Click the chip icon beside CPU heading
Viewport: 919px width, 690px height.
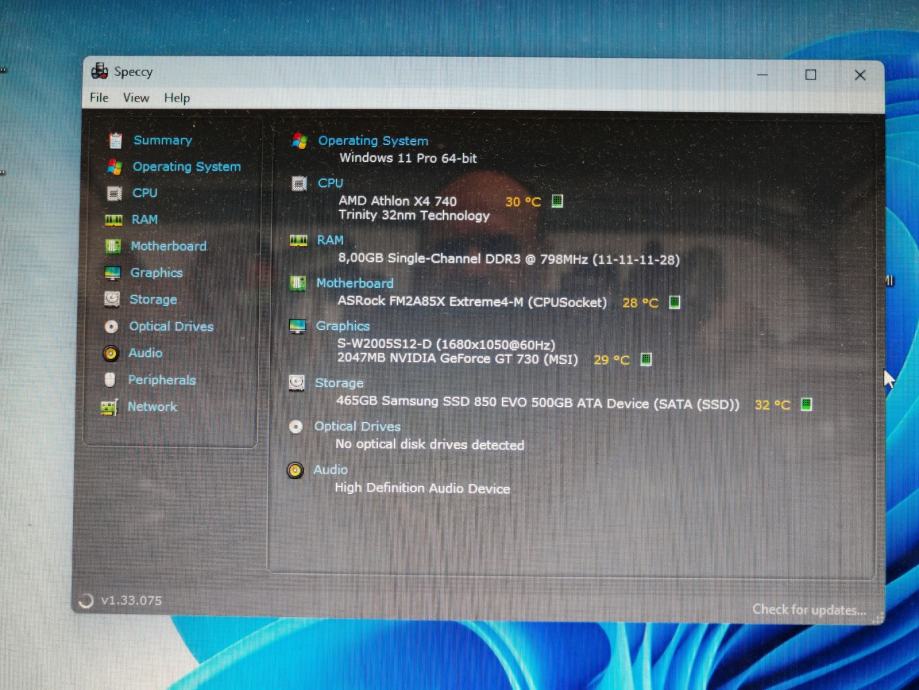[299, 183]
